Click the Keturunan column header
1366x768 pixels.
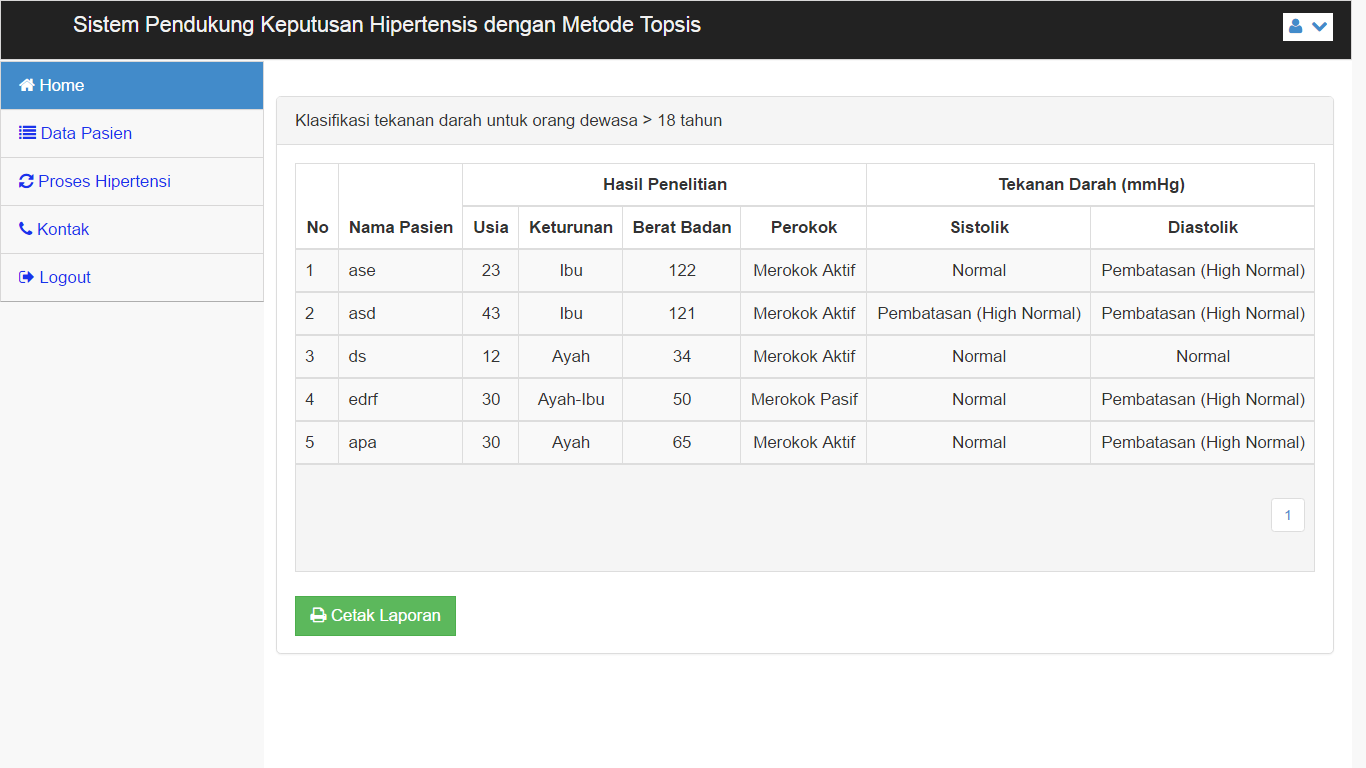click(x=571, y=227)
